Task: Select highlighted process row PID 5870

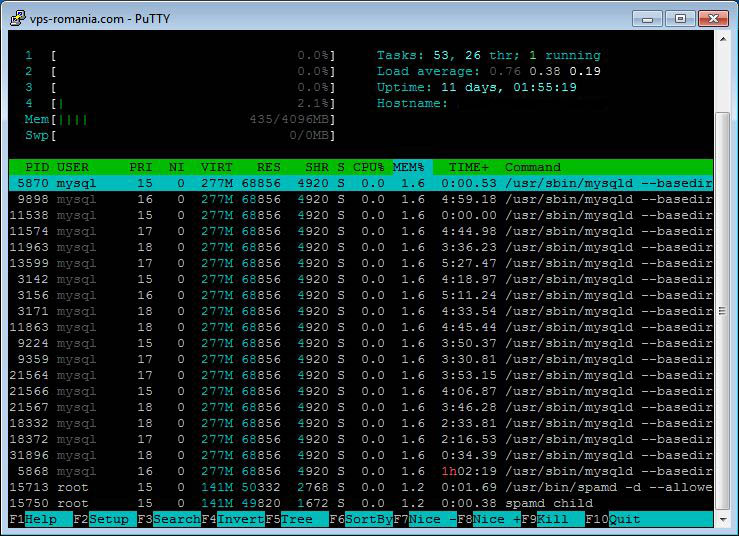Action: click(x=361, y=183)
